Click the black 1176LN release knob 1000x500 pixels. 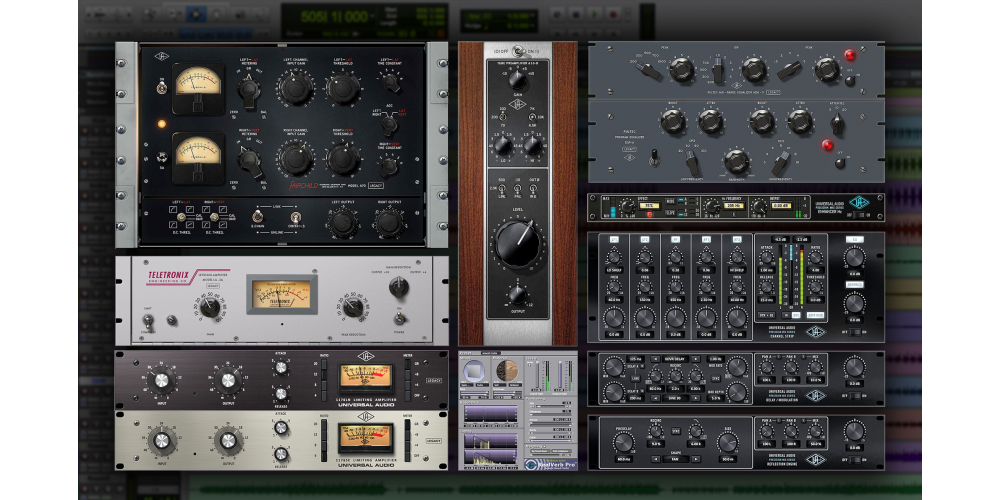coord(281,392)
